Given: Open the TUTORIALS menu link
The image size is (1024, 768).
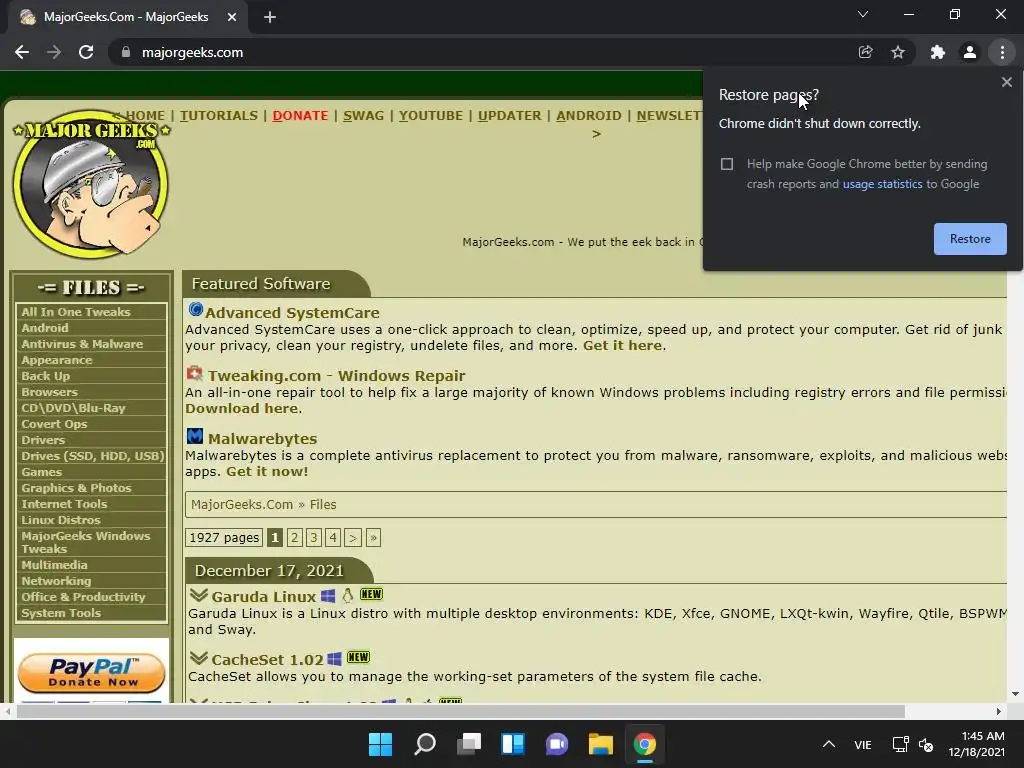Looking at the screenshot, I should pyautogui.click(x=219, y=116).
